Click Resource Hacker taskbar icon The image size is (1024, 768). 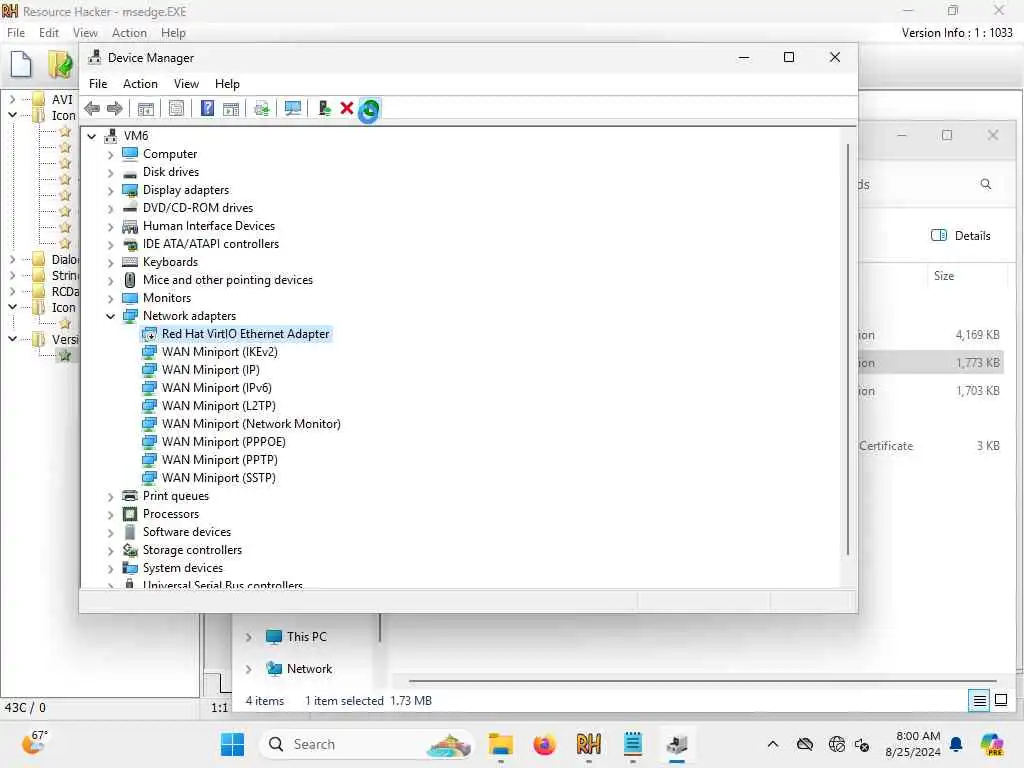588,744
